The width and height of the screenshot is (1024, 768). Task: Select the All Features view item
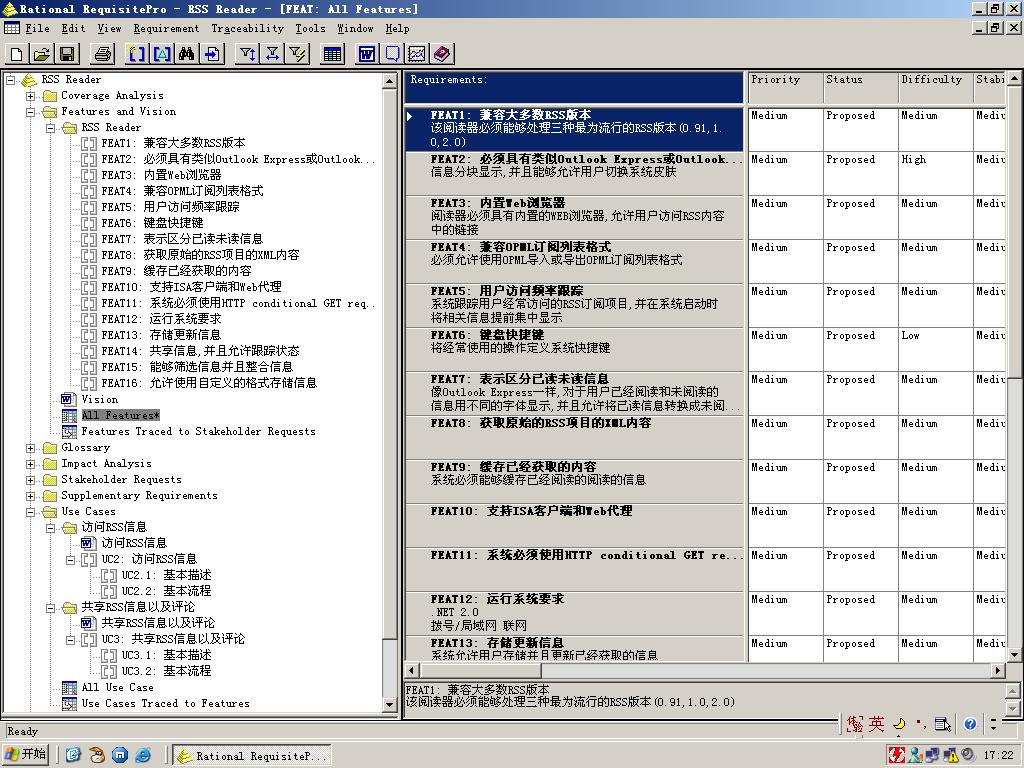click(x=120, y=415)
